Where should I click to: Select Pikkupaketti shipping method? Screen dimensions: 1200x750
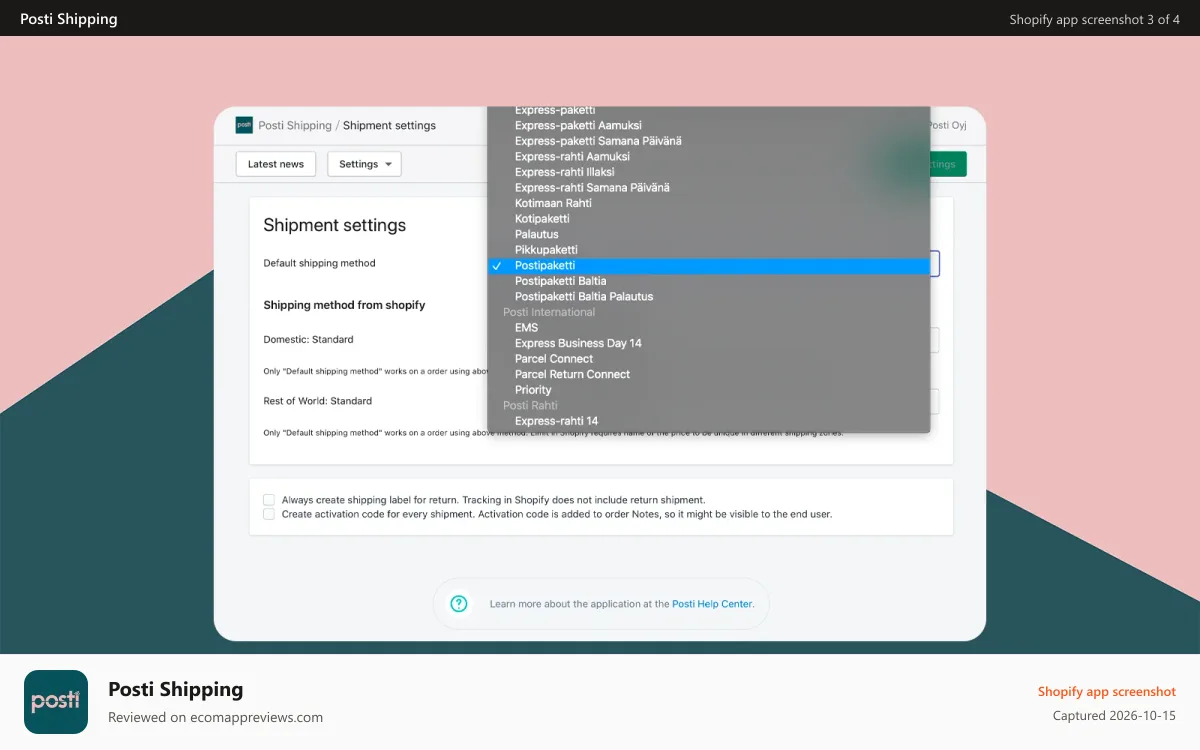[x=708, y=250]
